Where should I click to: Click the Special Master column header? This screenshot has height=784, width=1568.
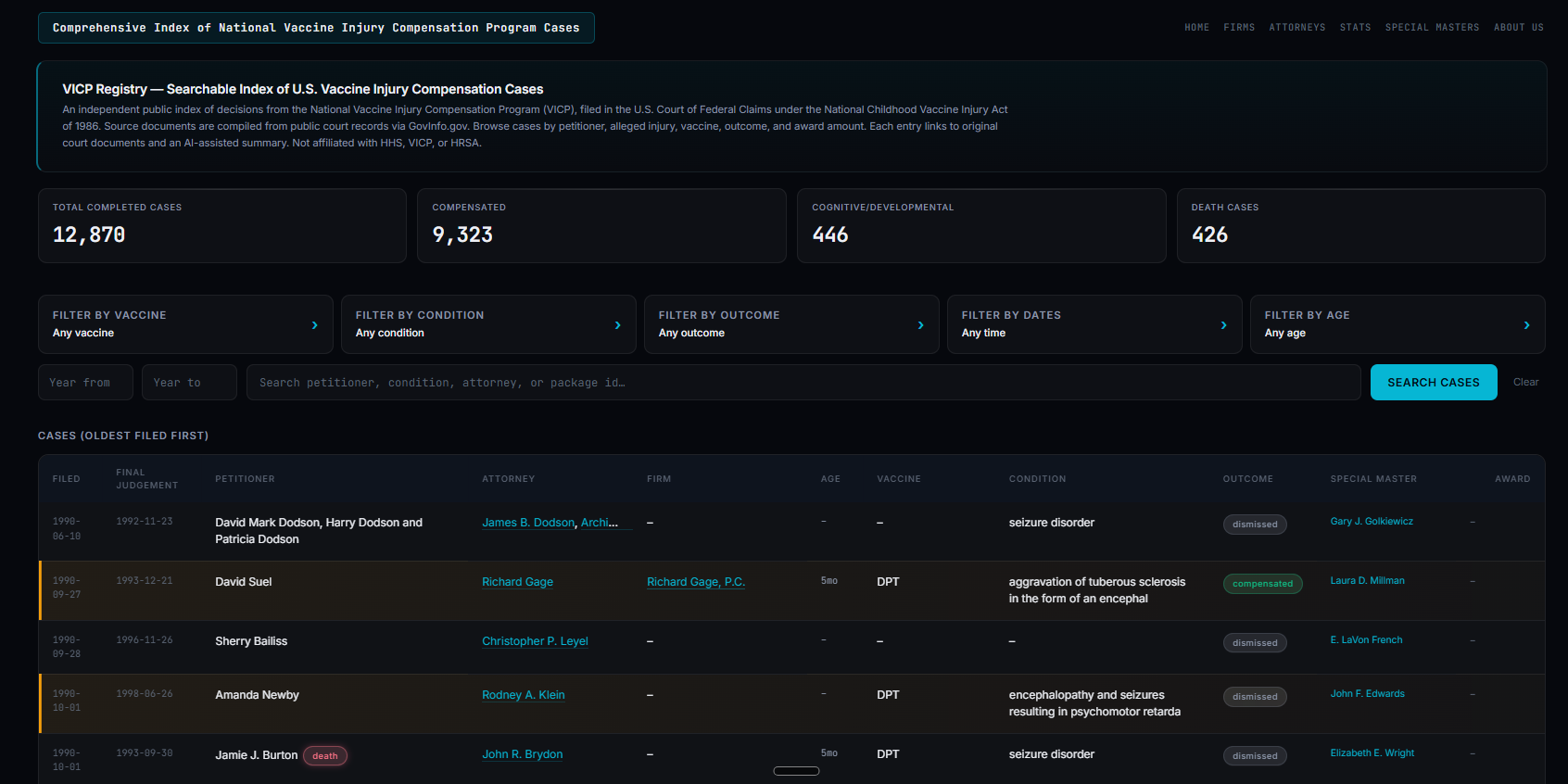click(x=1373, y=479)
